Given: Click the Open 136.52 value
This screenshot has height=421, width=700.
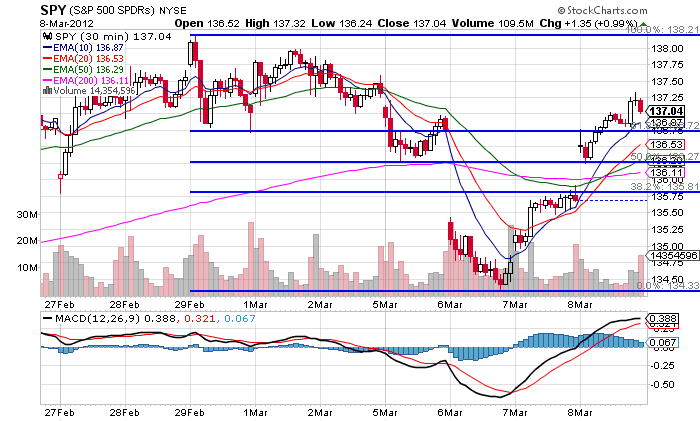Looking at the screenshot, I should click(x=207, y=23).
